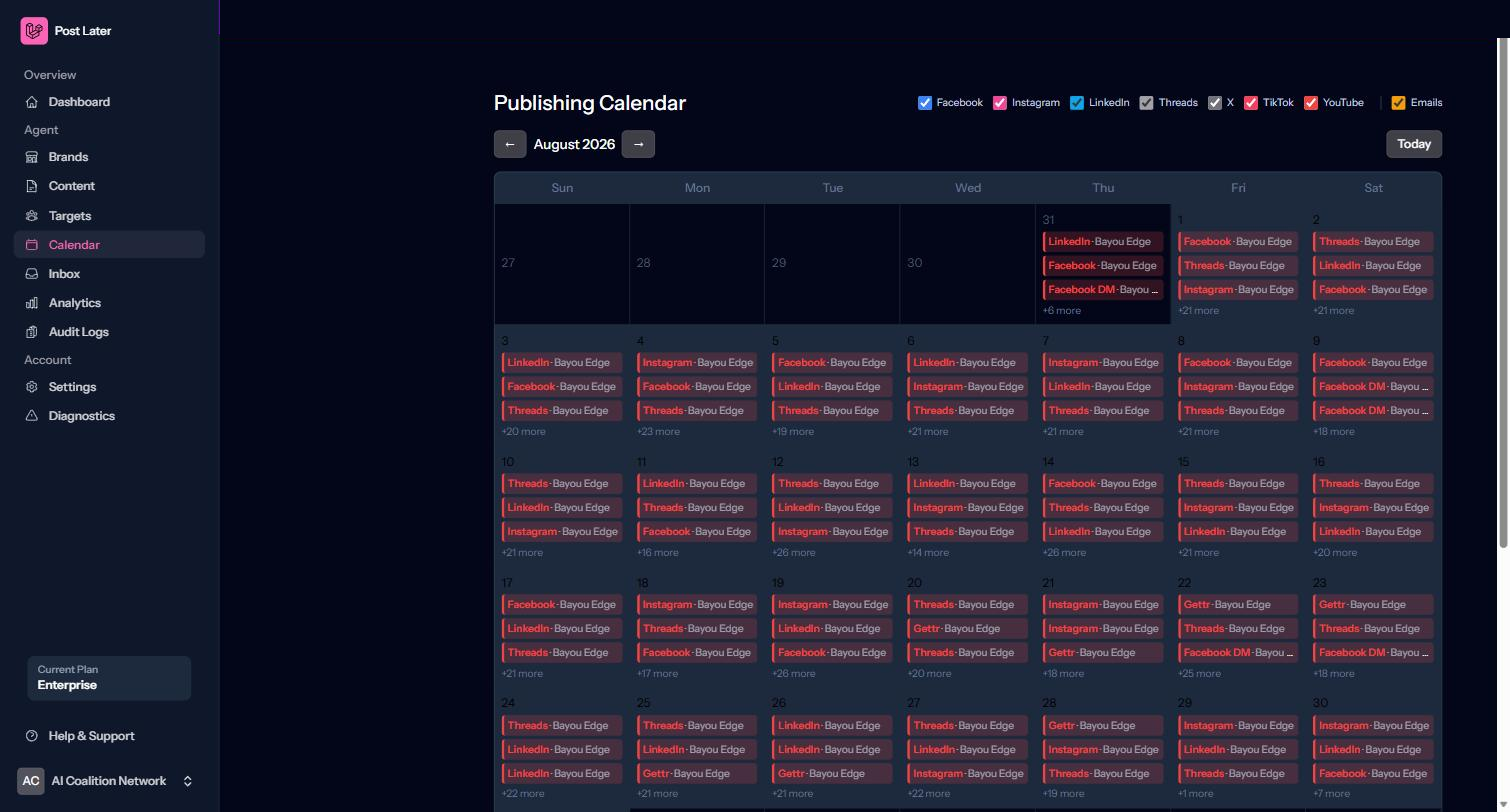The image size is (1510, 812).
Task: Open Facebook DM event on July 31
Action: [1103, 290]
